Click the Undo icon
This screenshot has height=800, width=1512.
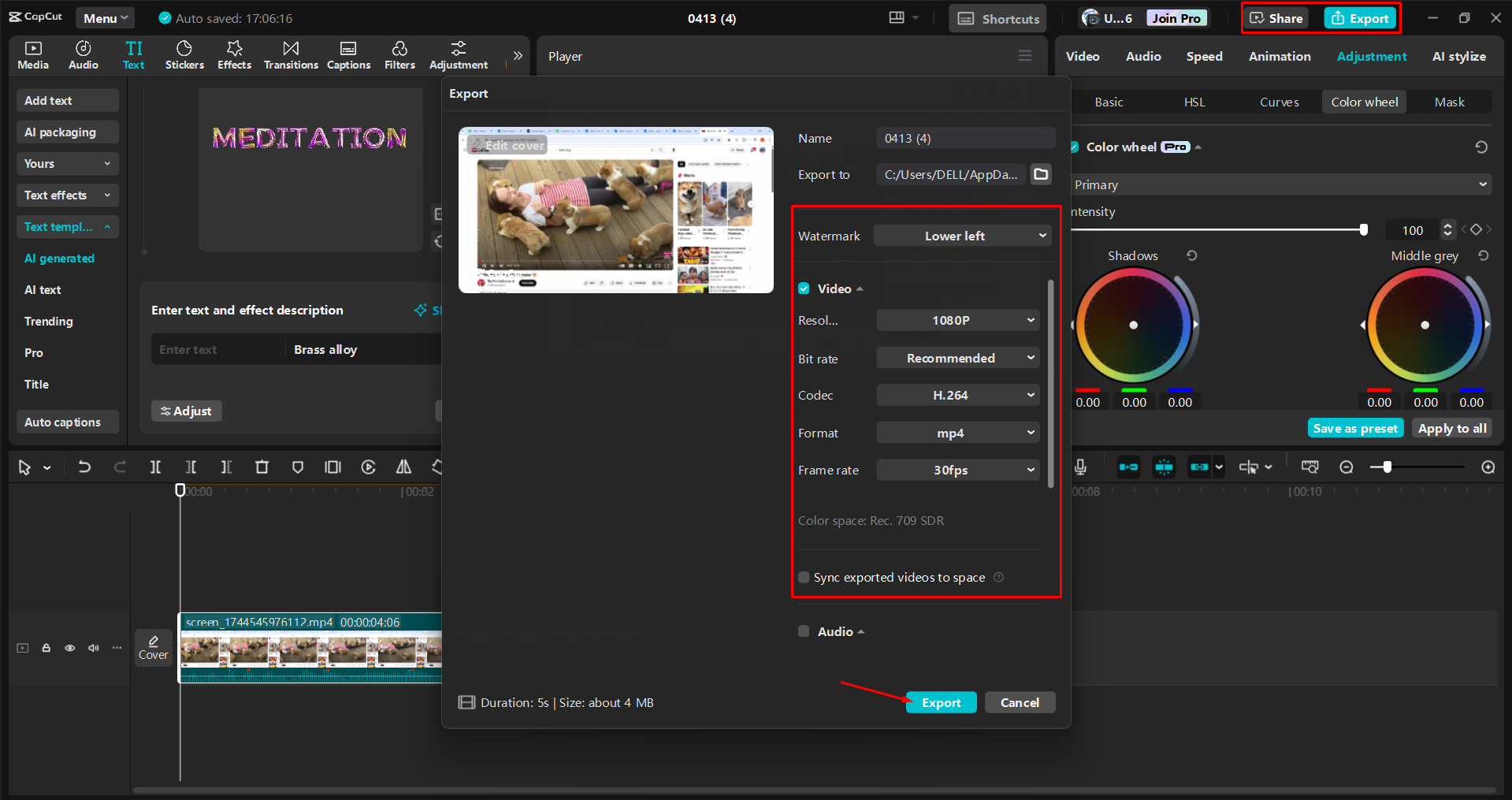click(x=84, y=467)
